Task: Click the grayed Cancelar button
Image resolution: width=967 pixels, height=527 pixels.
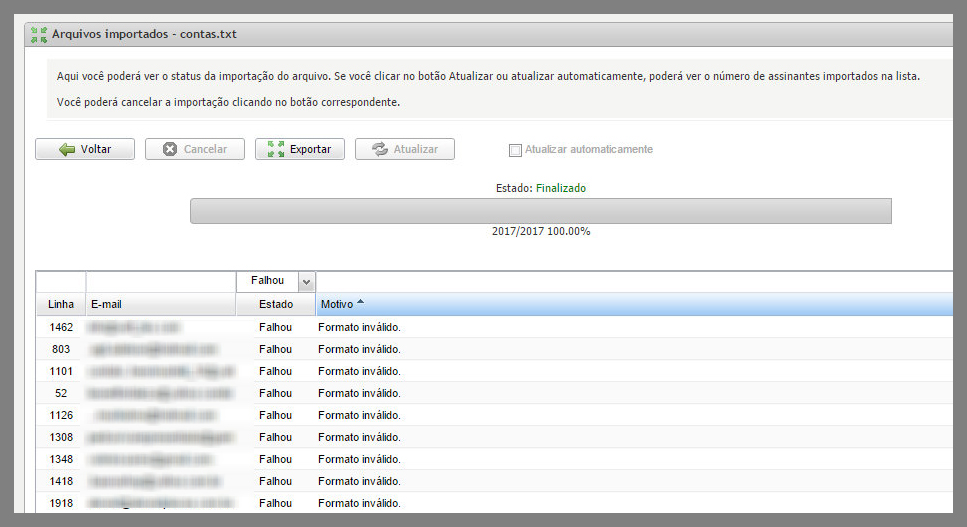Action: [x=195, y=149]
